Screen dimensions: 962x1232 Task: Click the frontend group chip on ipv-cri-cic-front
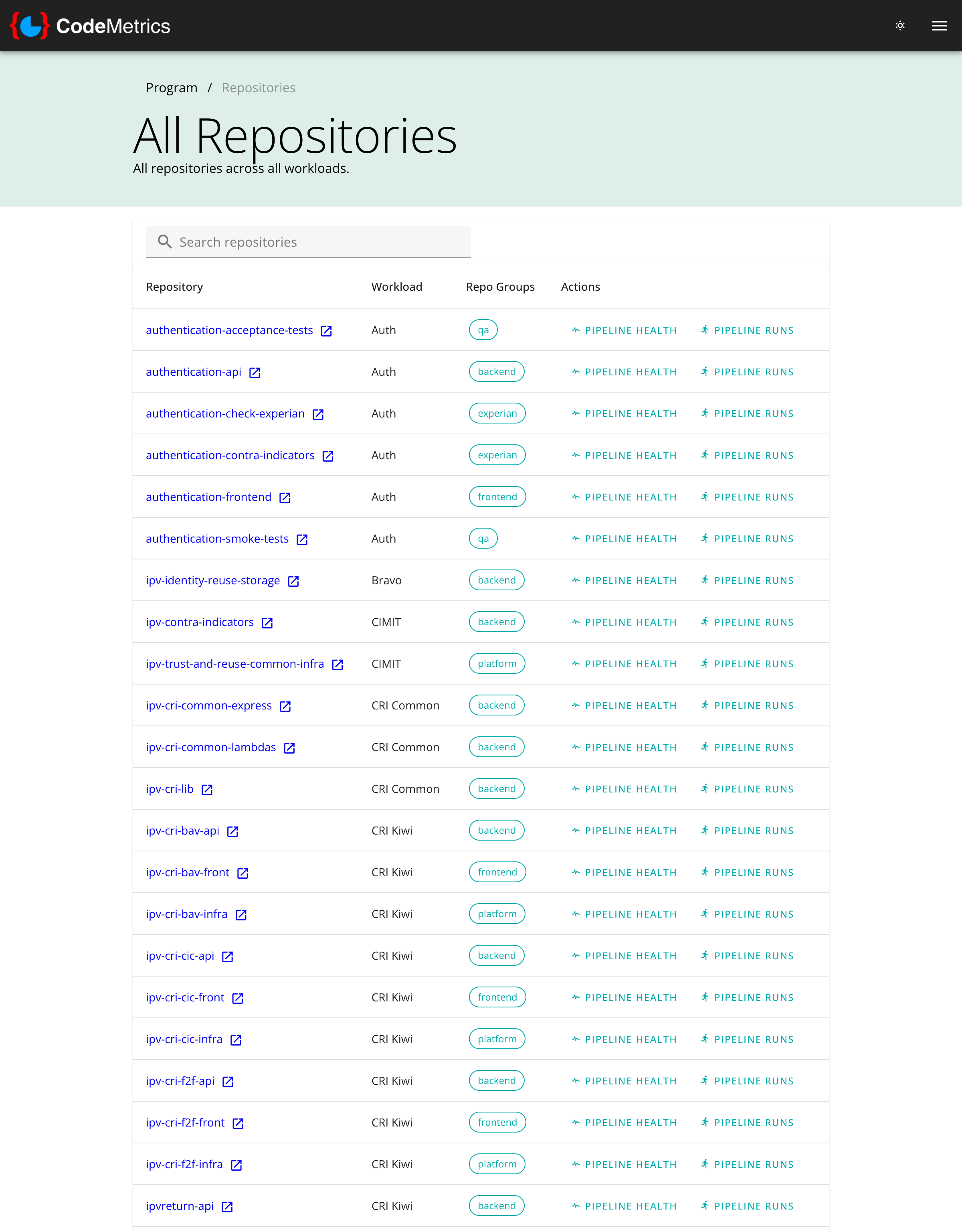click(497, 997)
